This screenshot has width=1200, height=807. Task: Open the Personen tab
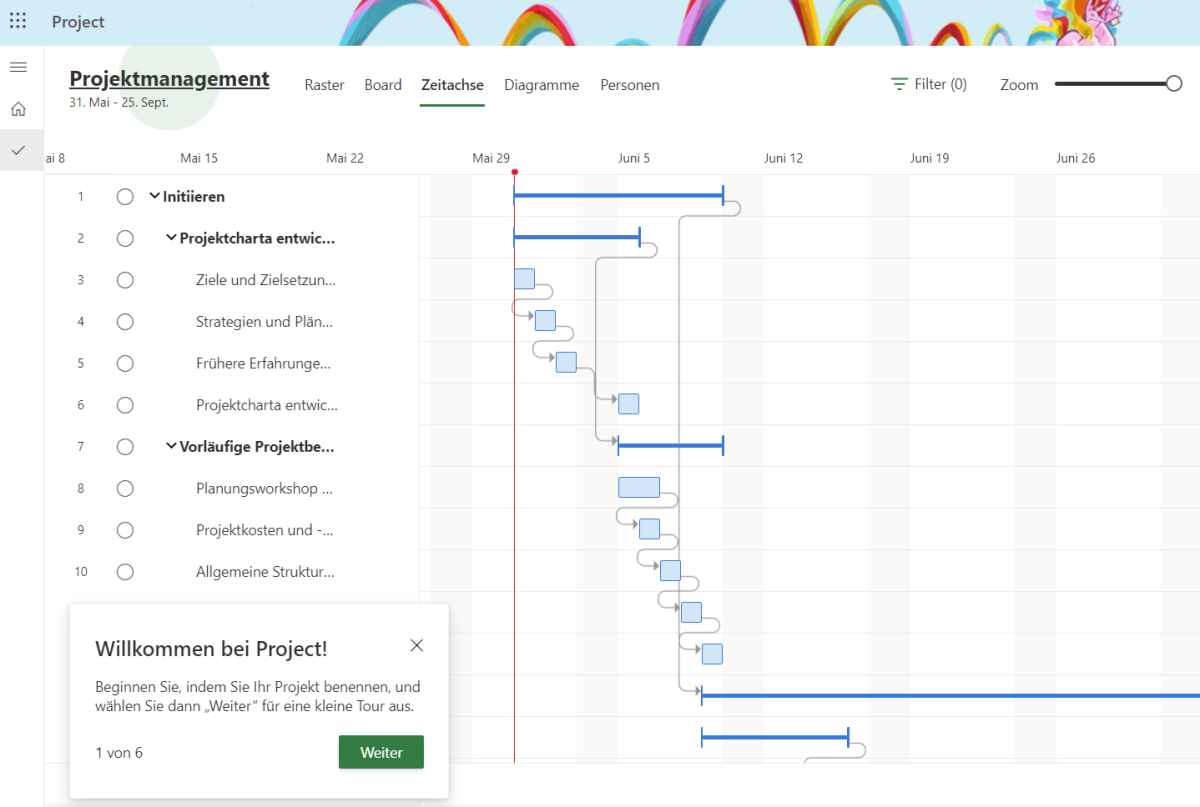[x=630, y=85]
